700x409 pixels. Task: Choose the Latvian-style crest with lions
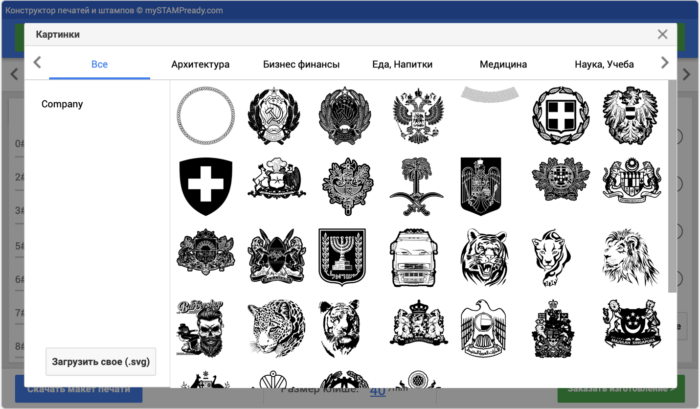coord(205,252)
